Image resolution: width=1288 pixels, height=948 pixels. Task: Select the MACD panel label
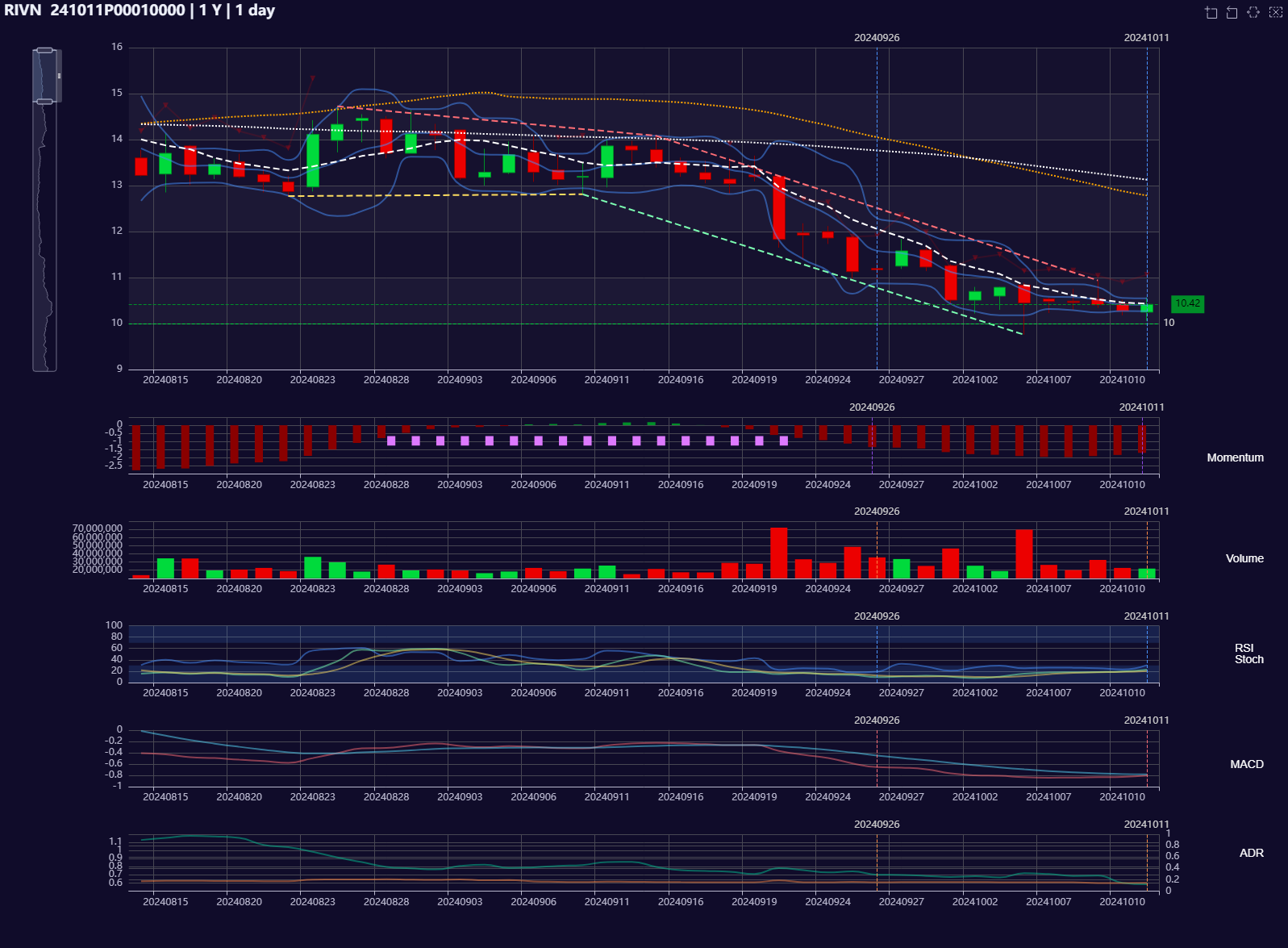pos(1246,764)
